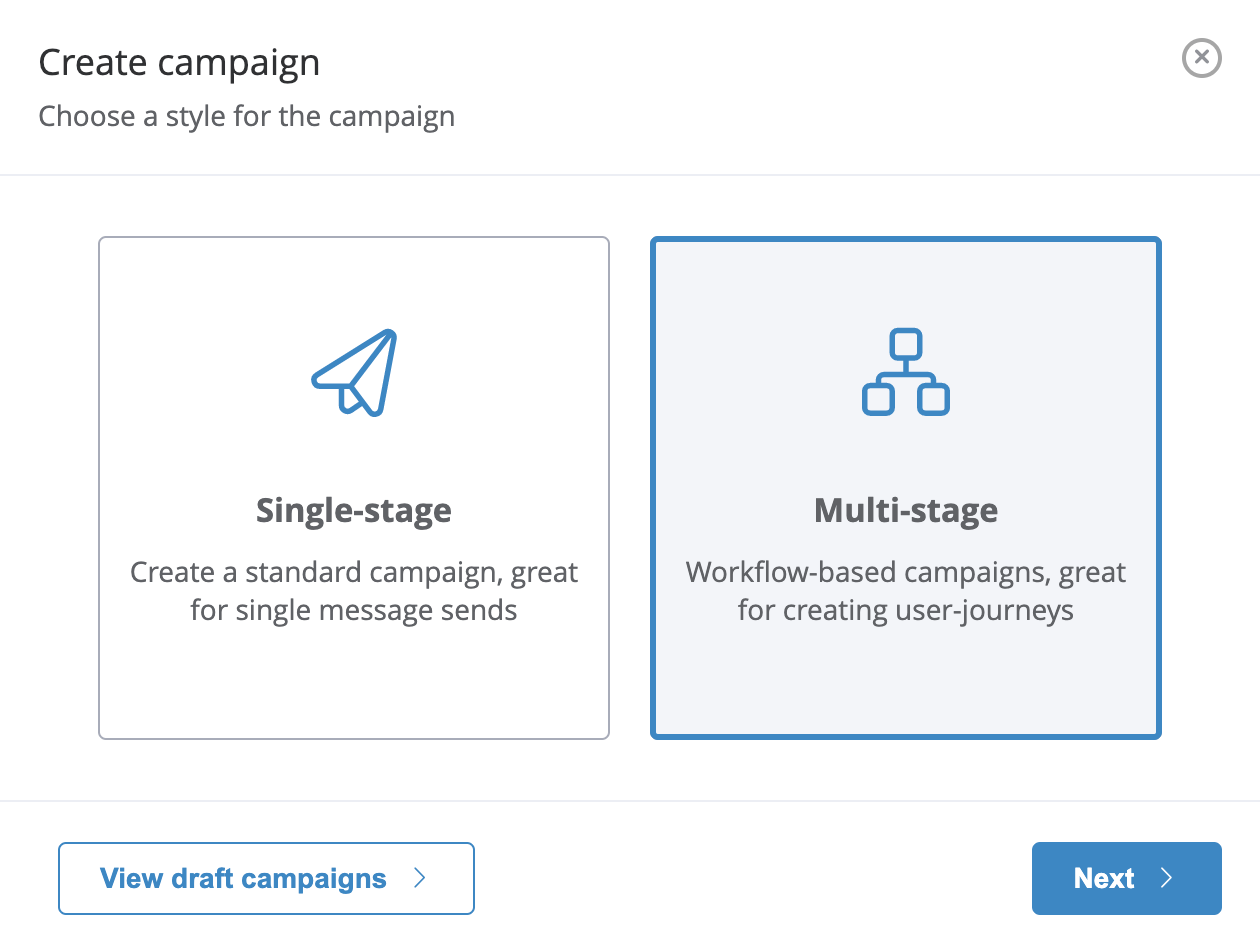
Task: Click 'Choose a style for the campaign' subtitle
Action: pyautogui.click(x=246, y=116)
